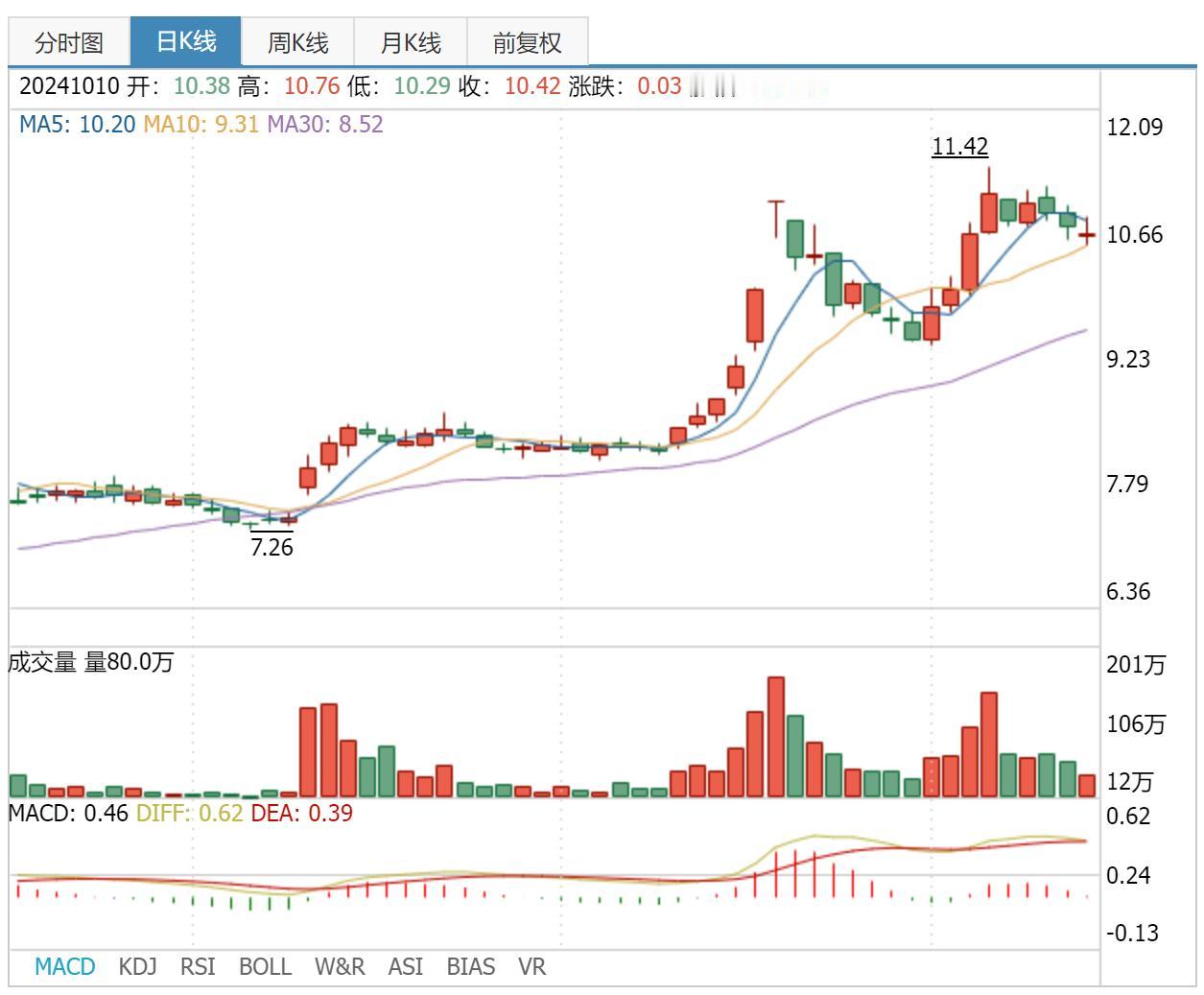Click the 11.42 high price label
This screenshot has height=995, width=1204.
(959, 146)
